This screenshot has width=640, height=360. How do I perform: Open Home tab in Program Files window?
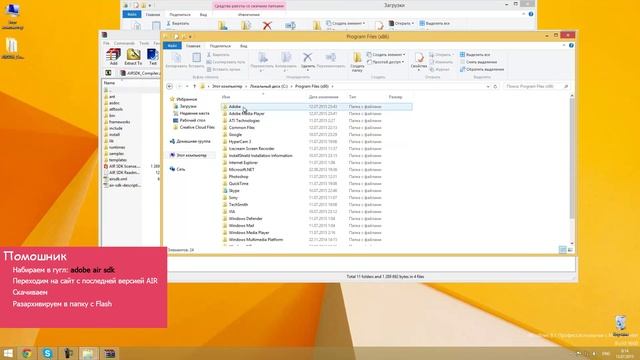[x=193, y=46]
